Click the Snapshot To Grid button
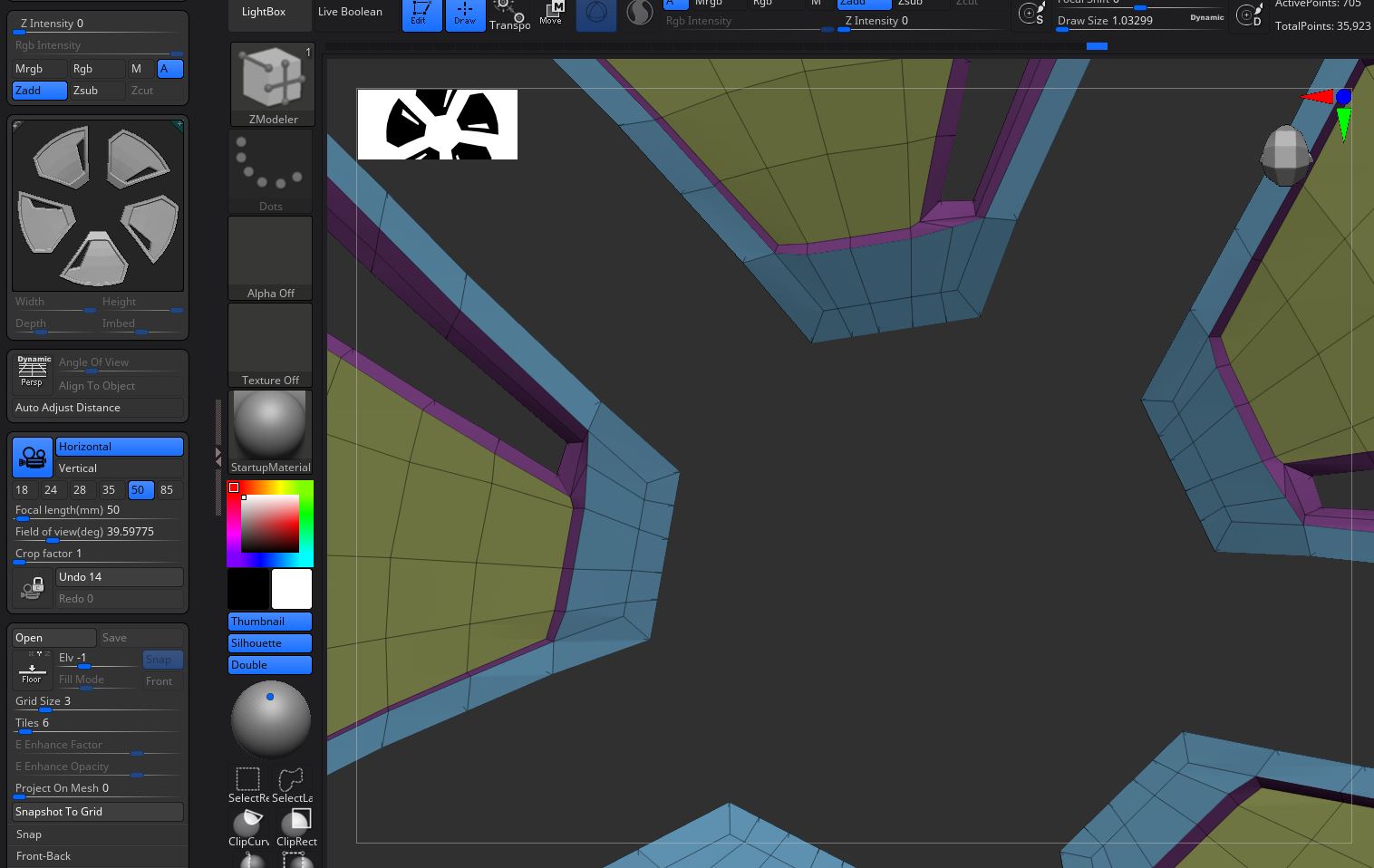 (98, 812)
